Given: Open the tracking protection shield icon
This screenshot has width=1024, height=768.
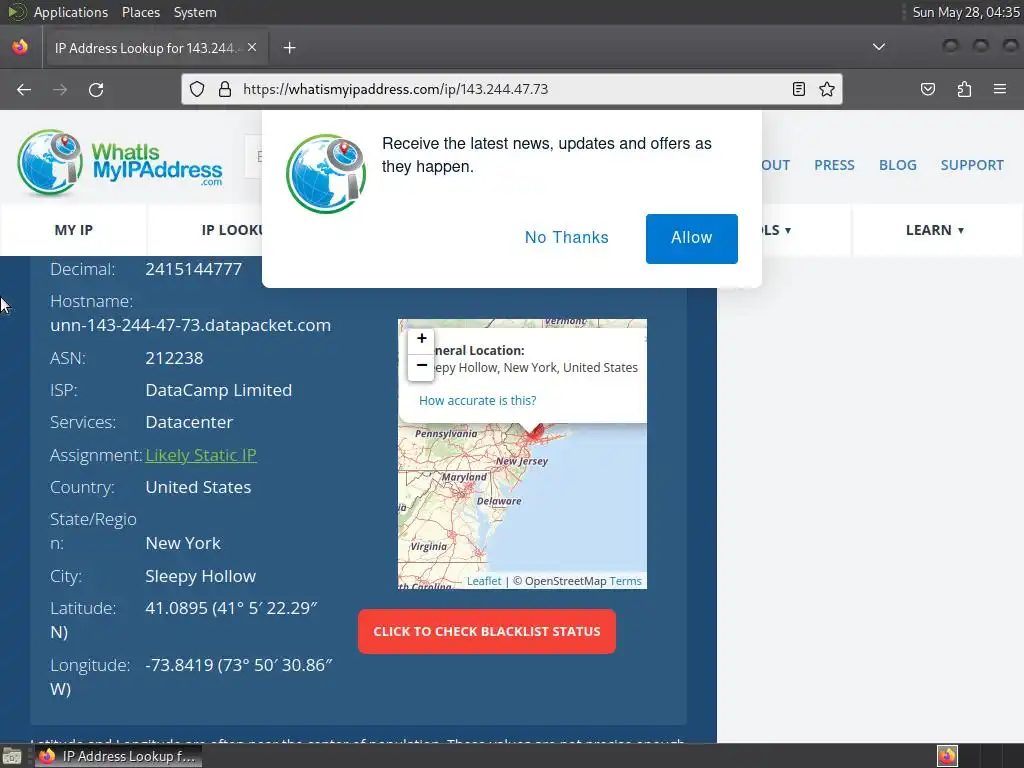Looking at the screenshot, I should pos(197,89).
